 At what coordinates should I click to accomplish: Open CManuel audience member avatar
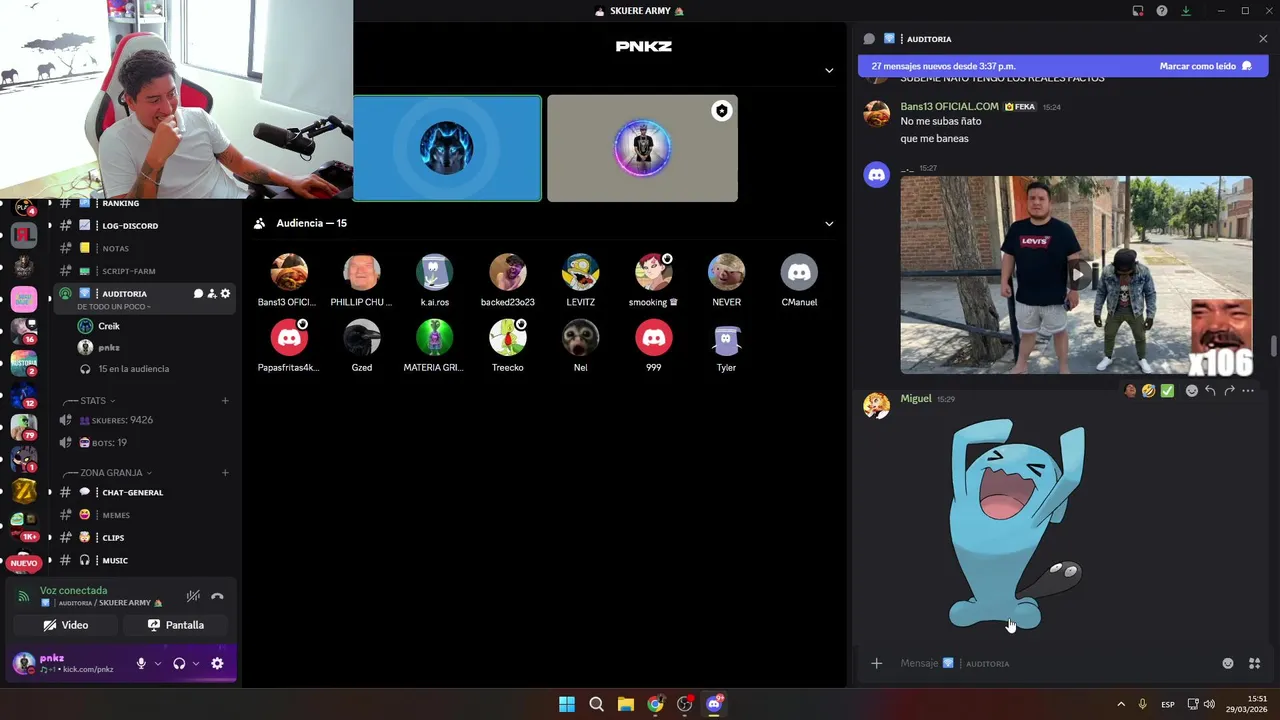coord(799,272)
